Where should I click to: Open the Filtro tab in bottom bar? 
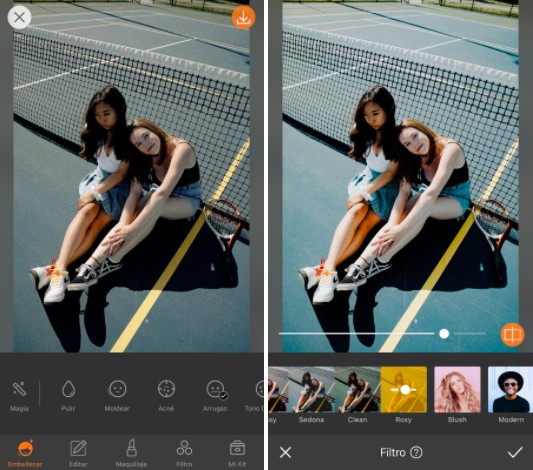[184, 453]
